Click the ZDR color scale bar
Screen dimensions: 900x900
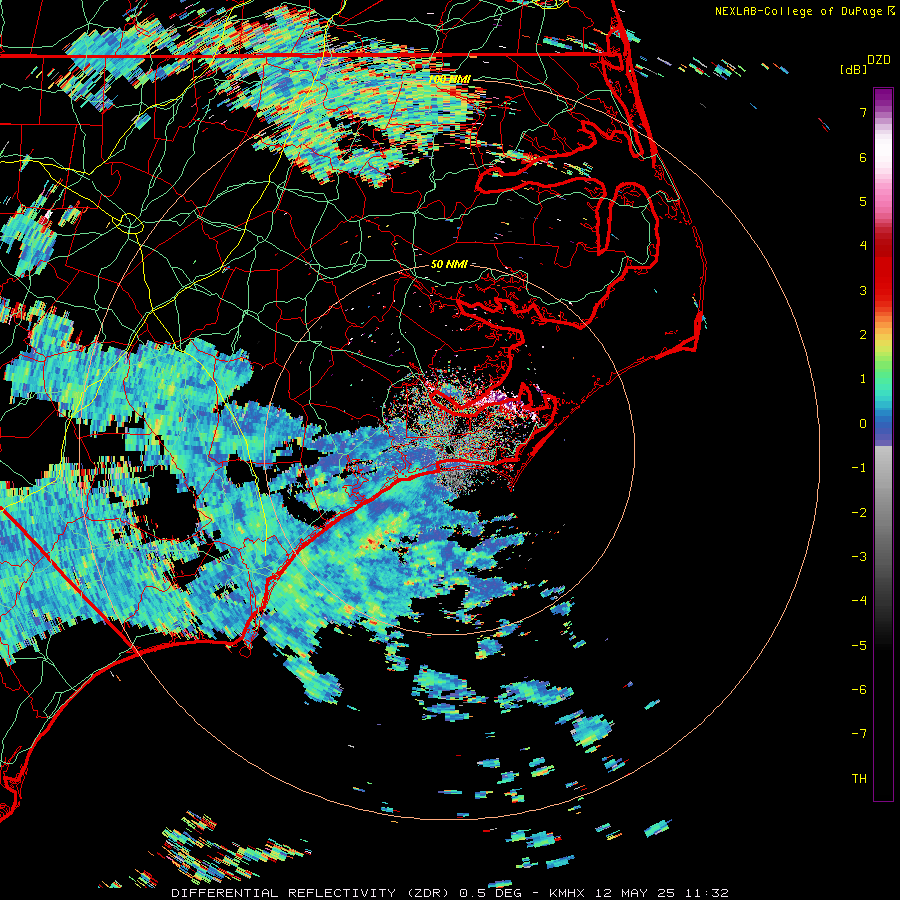[883, 444]
